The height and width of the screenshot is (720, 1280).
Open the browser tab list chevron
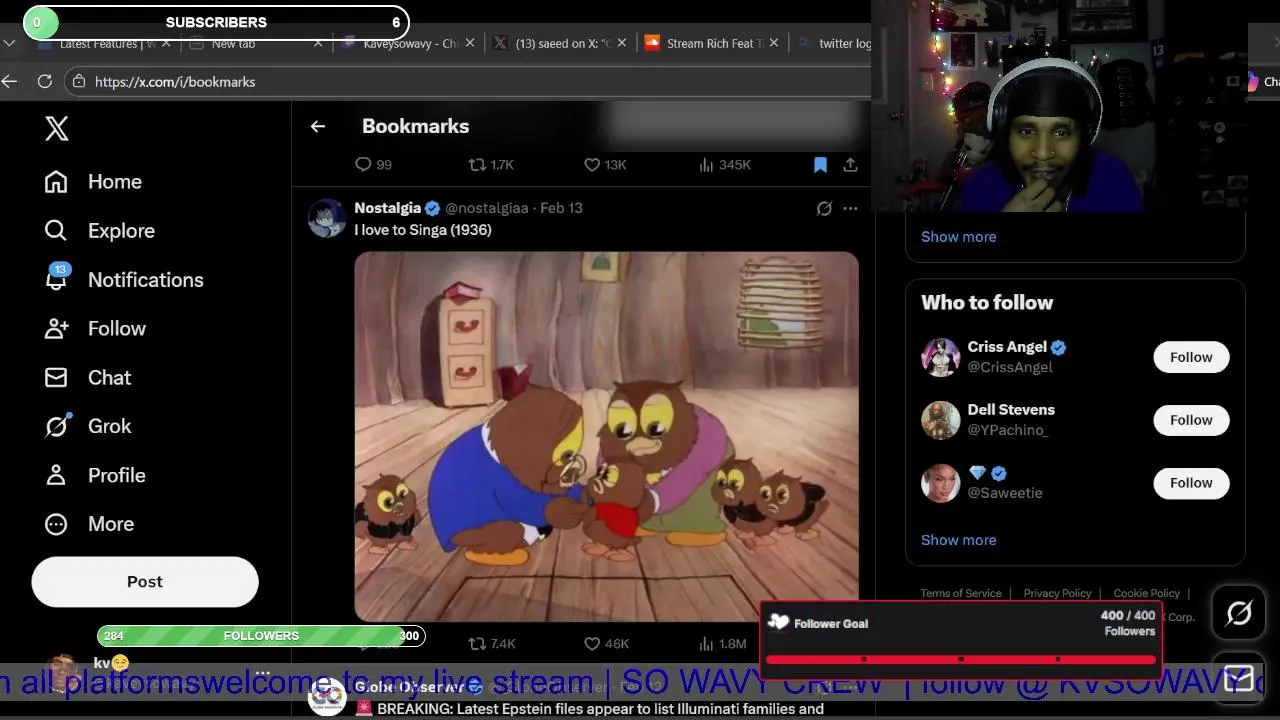point(9,43)
